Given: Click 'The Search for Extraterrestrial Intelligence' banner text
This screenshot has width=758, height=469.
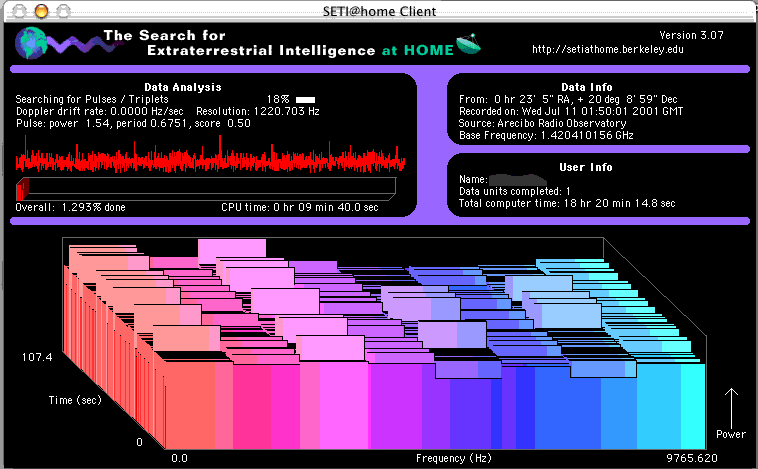Looking at the screenshot, I should (x=239, y=43).
